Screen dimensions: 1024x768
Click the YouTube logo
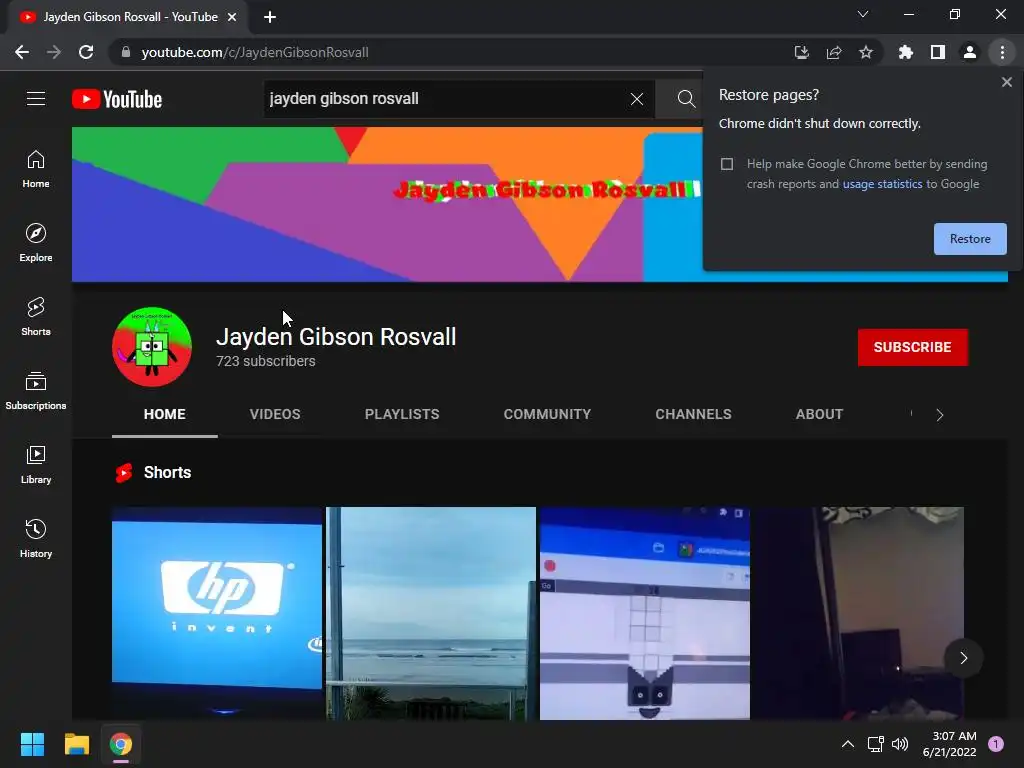coord(117,99)
